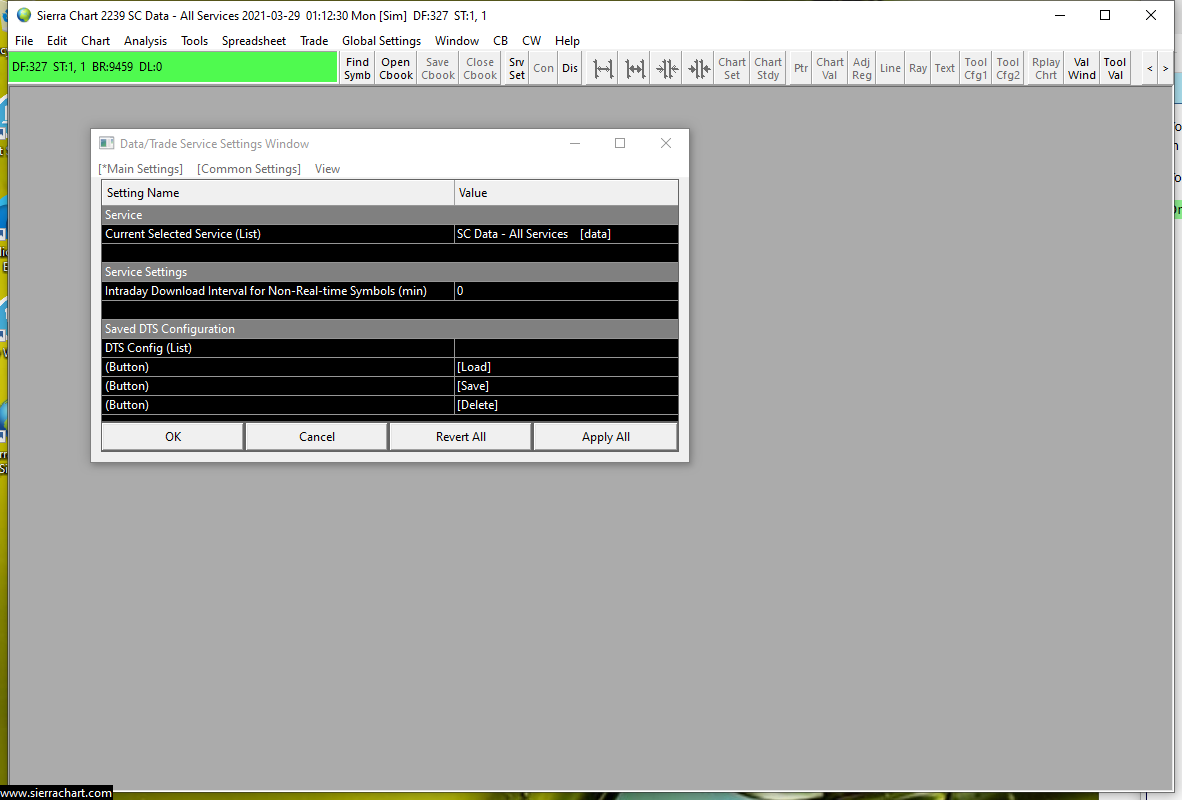
Task: Open the Spreadsheet menu
Action: pos(254,41)
